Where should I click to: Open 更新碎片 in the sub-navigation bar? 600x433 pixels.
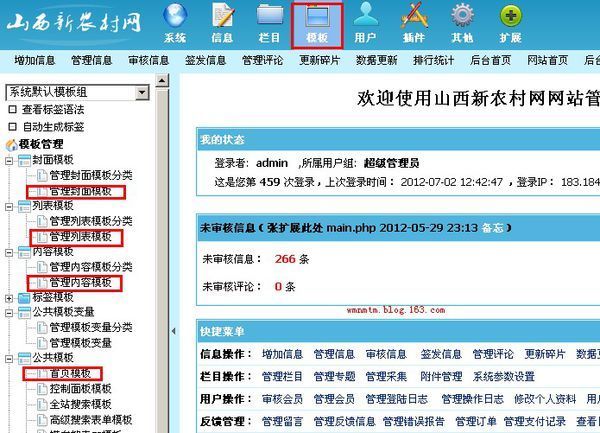click(x=320, y=60)
